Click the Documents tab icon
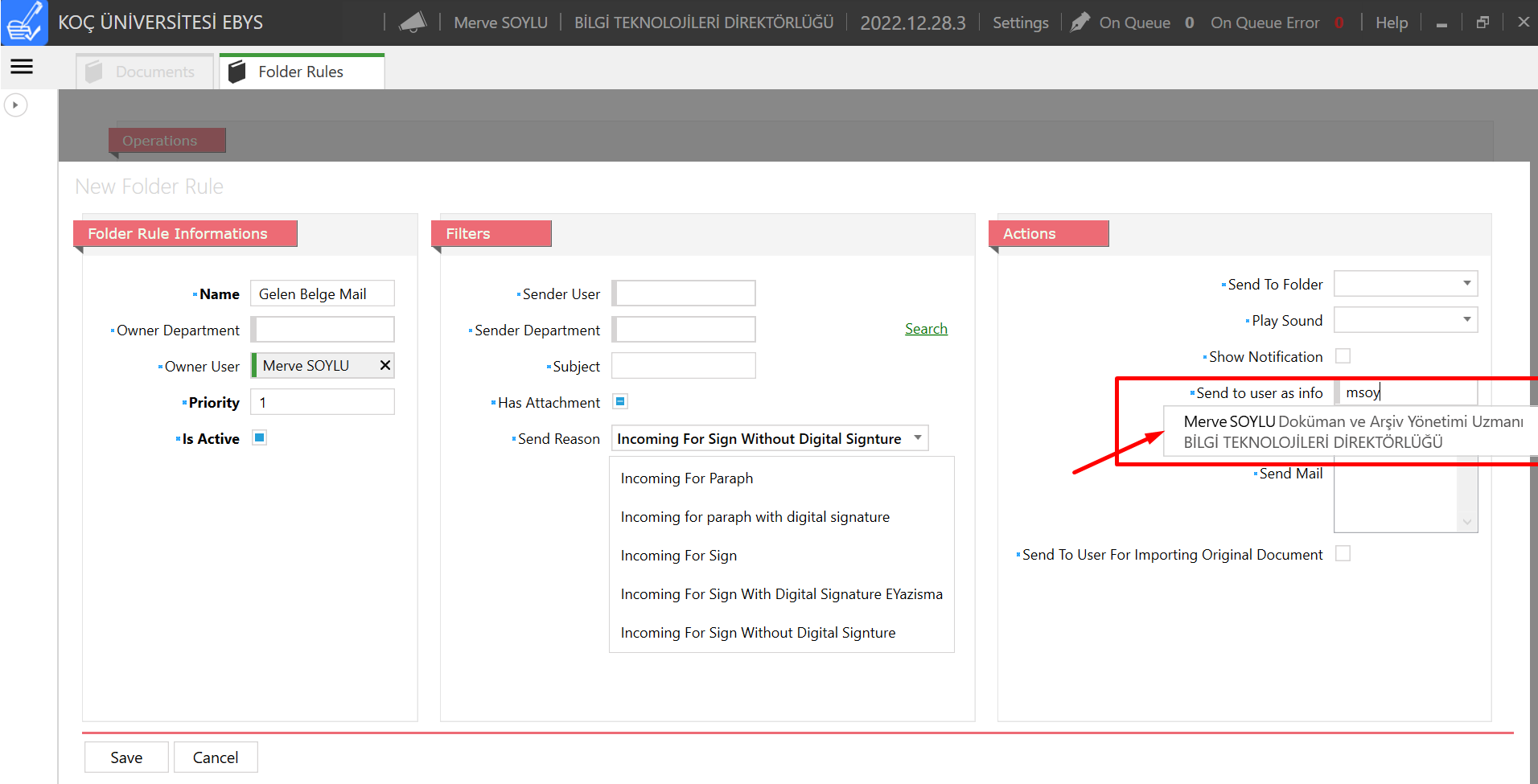1538x784 pixels. 94,72
